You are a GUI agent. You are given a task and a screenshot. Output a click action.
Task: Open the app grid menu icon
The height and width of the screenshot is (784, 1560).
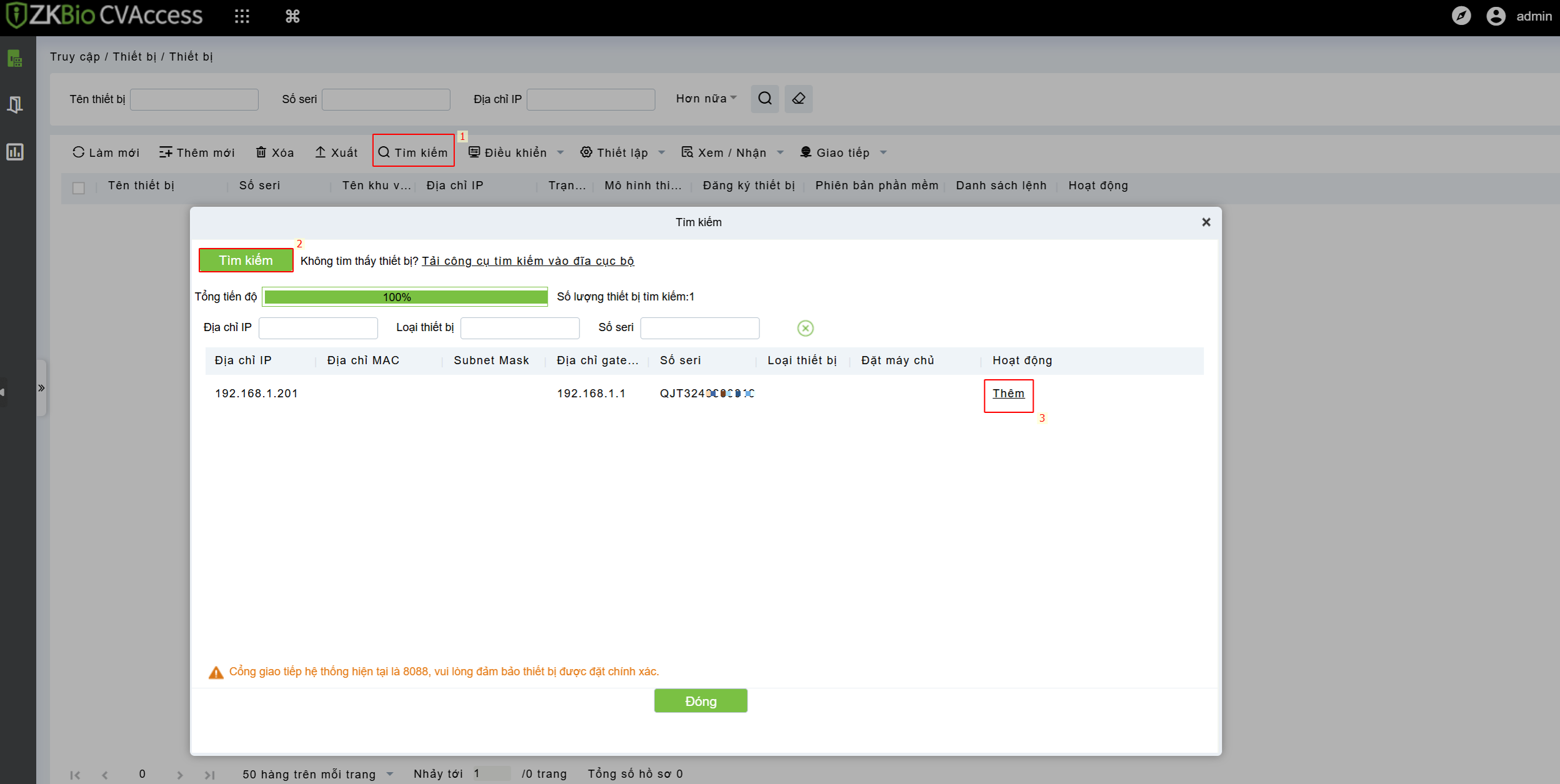(x=242, y=16)
